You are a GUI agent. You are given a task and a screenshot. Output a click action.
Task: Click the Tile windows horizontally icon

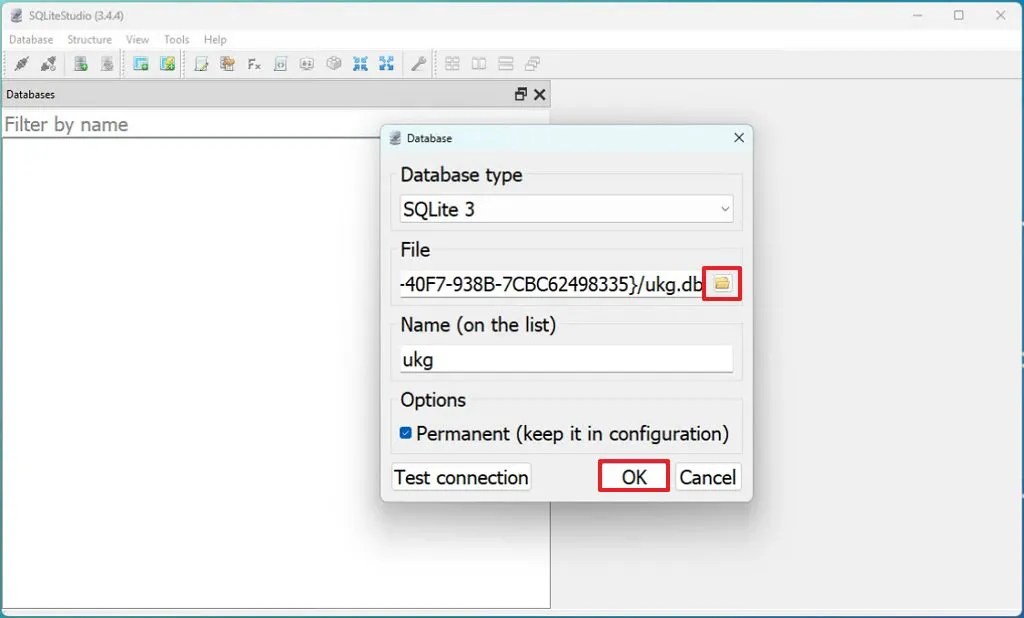pos(479,63)
